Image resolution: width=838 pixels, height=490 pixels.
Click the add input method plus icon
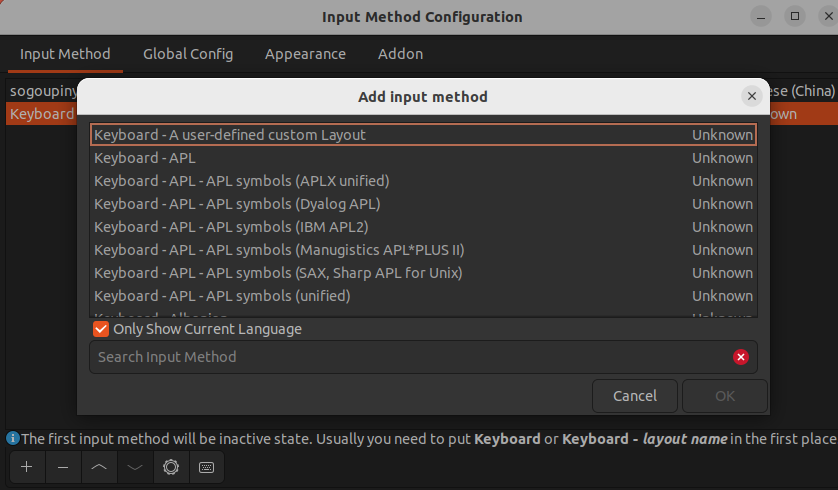(26, 467)
